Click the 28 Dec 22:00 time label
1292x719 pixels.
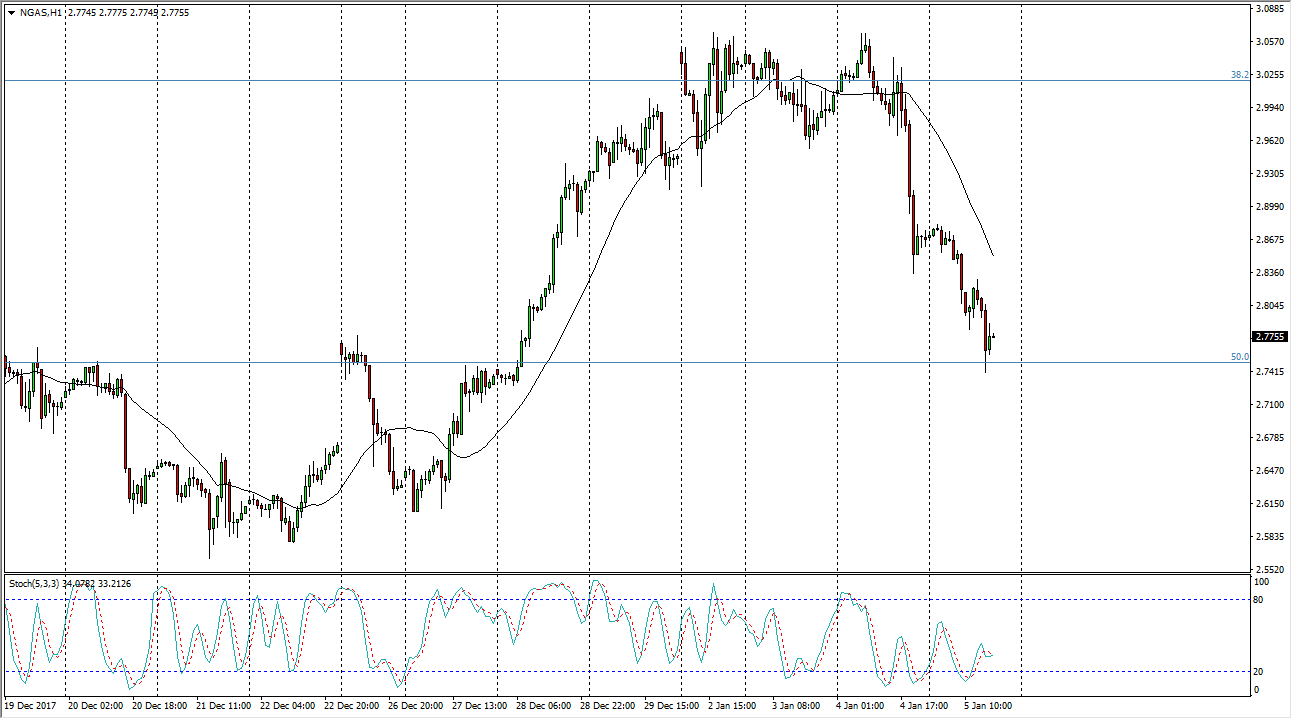606,706
